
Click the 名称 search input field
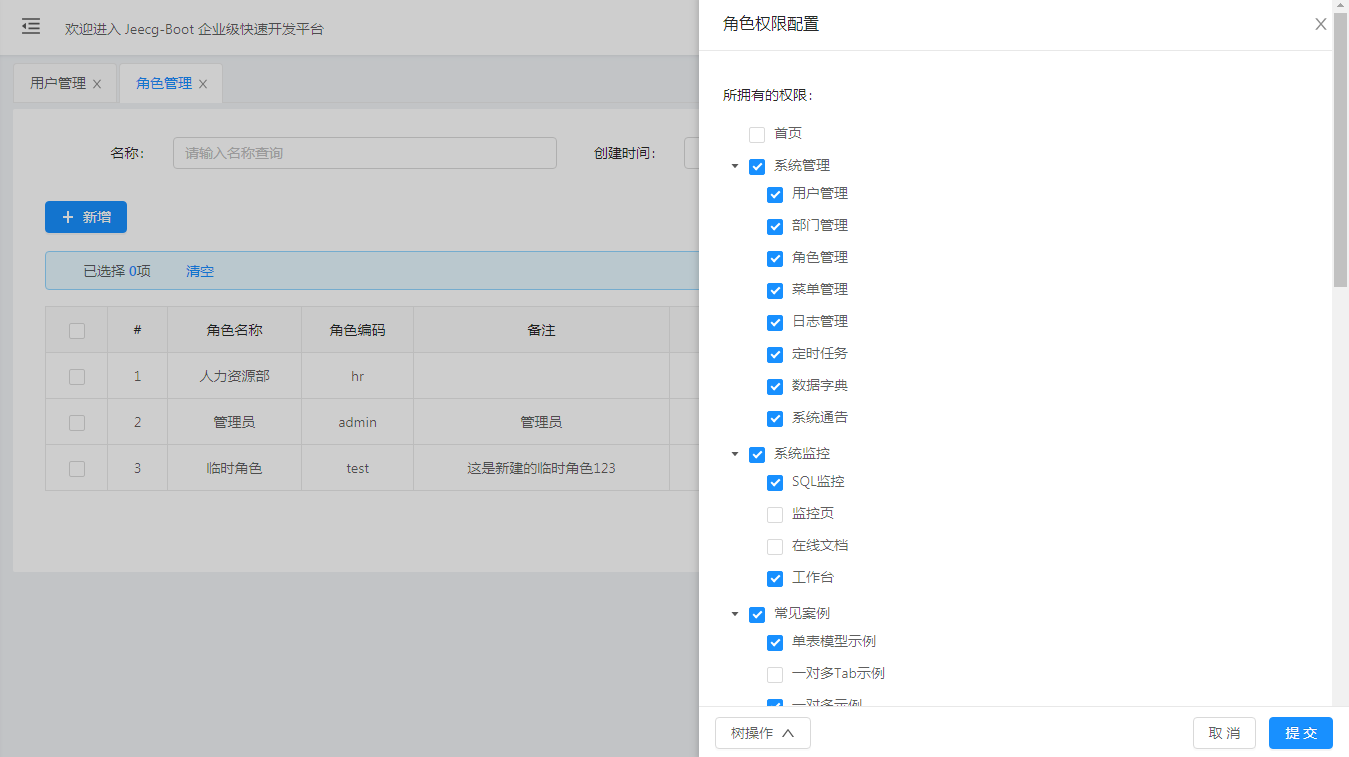(364, 152)
